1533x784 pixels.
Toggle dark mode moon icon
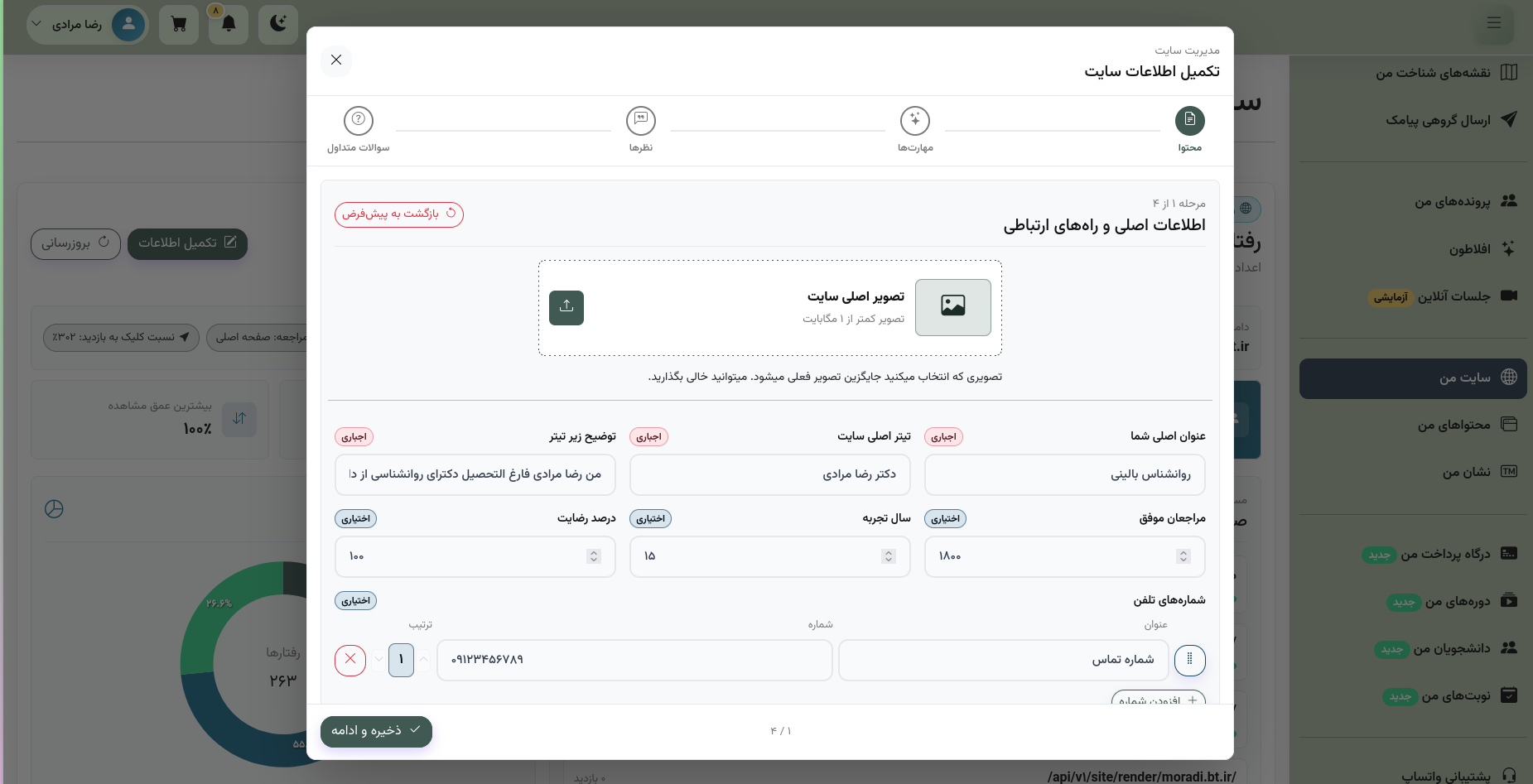[x=278, y=23]
